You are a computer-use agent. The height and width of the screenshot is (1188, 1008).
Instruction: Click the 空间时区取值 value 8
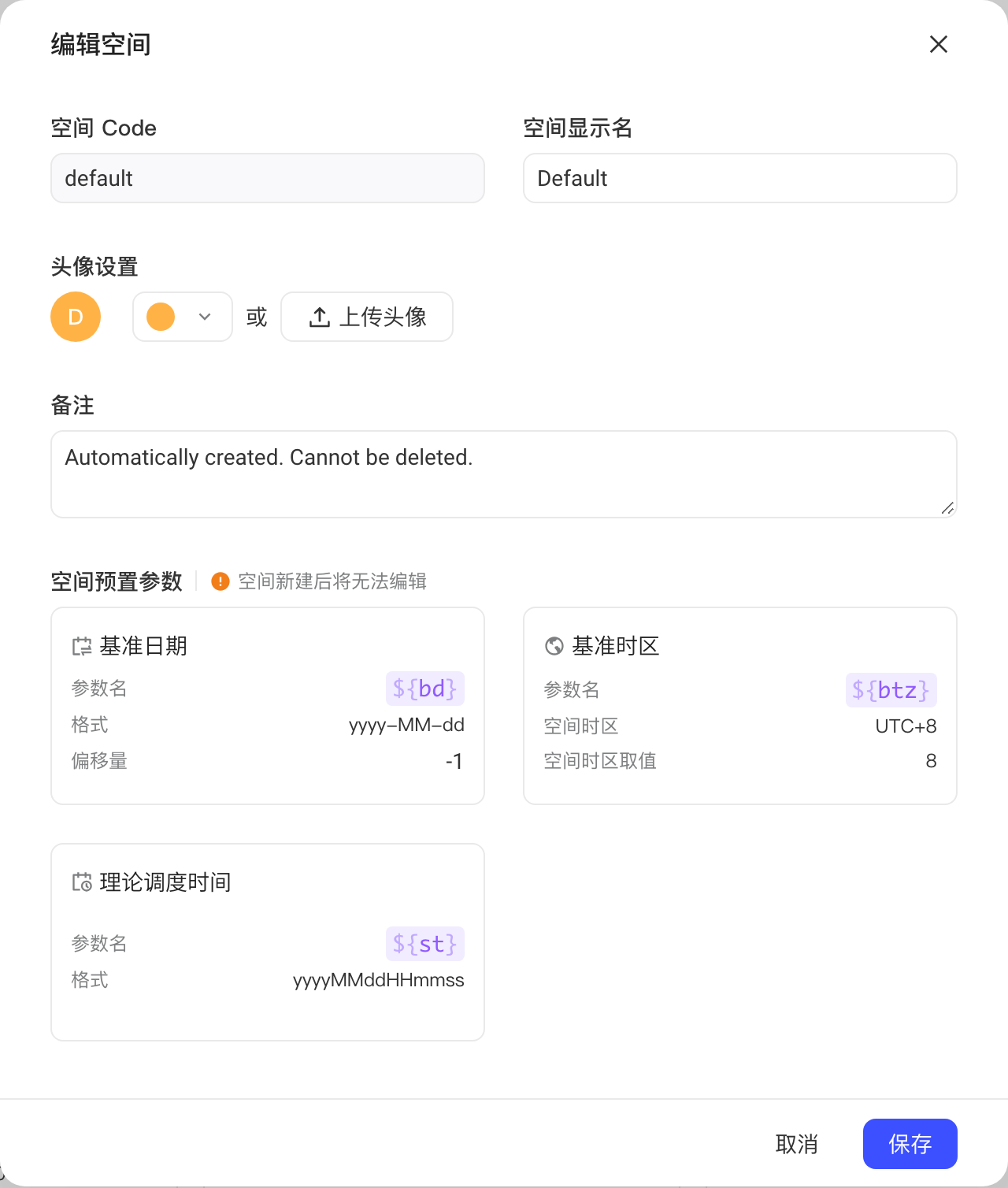(931, 761)
